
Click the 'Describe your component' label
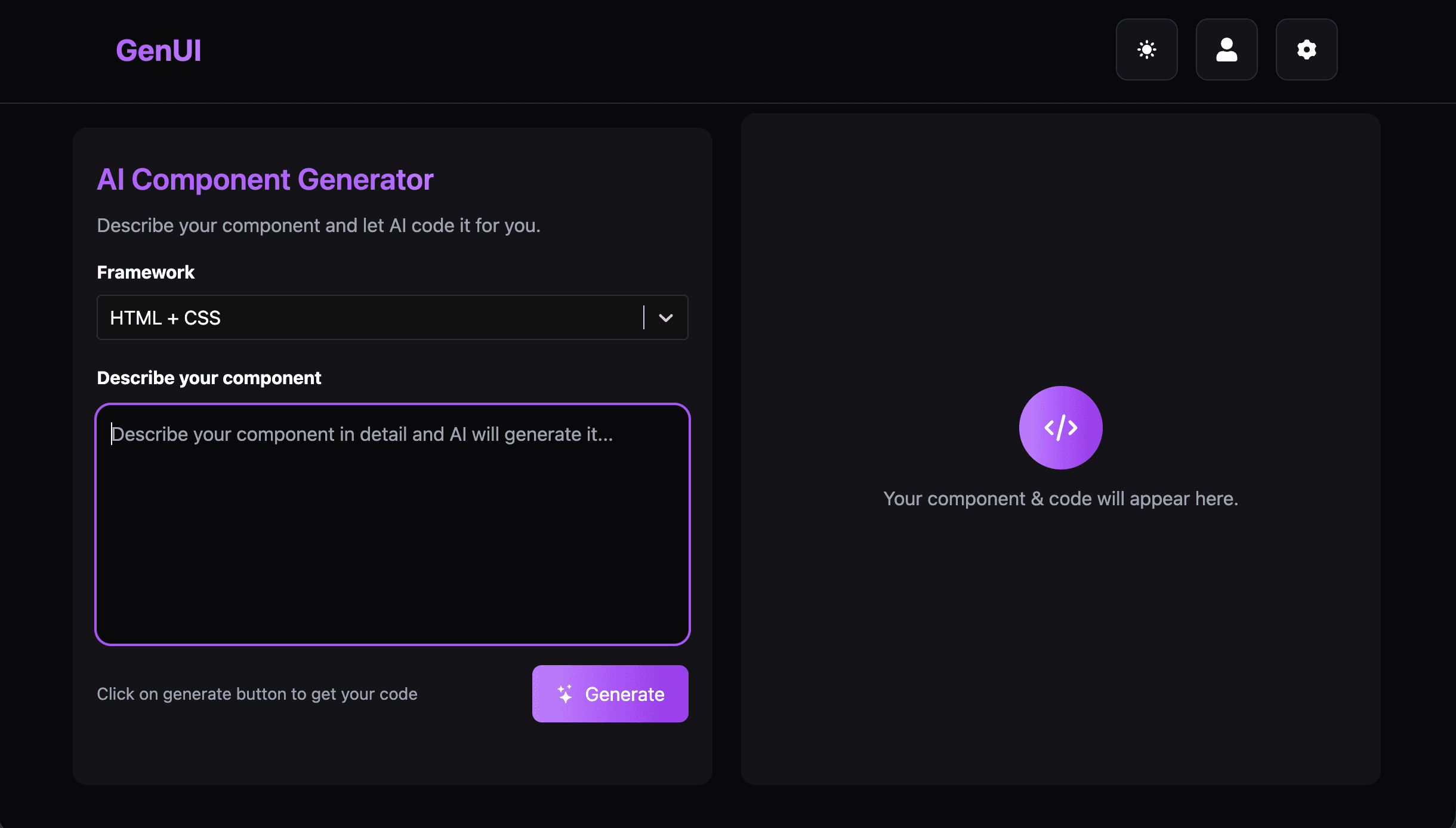(209, 378)
